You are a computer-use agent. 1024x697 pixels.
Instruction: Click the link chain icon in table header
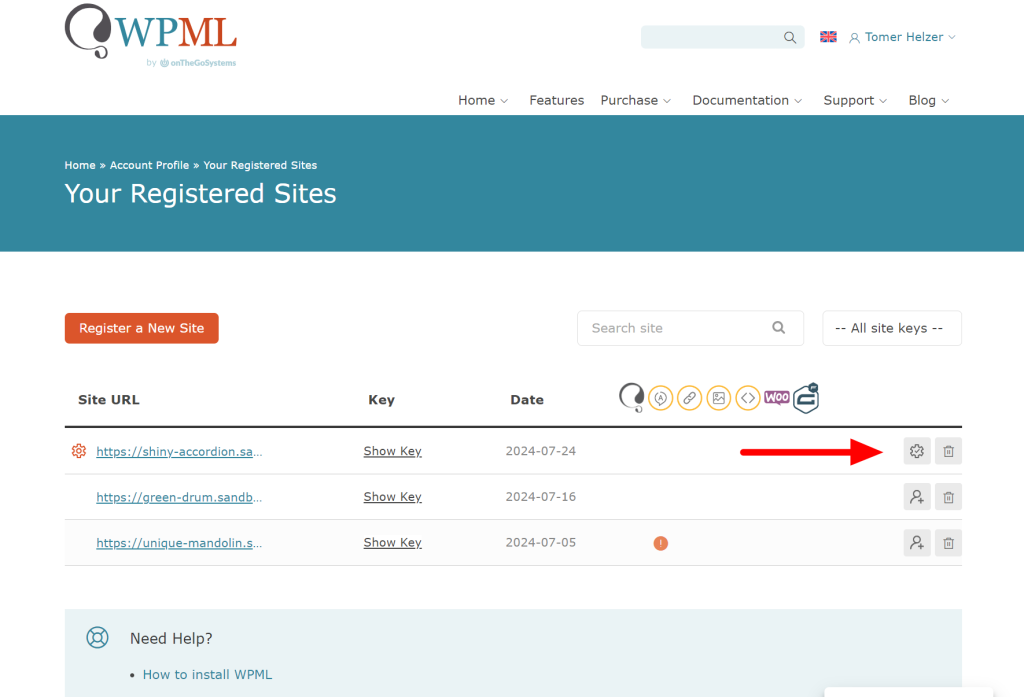point(689,398)
